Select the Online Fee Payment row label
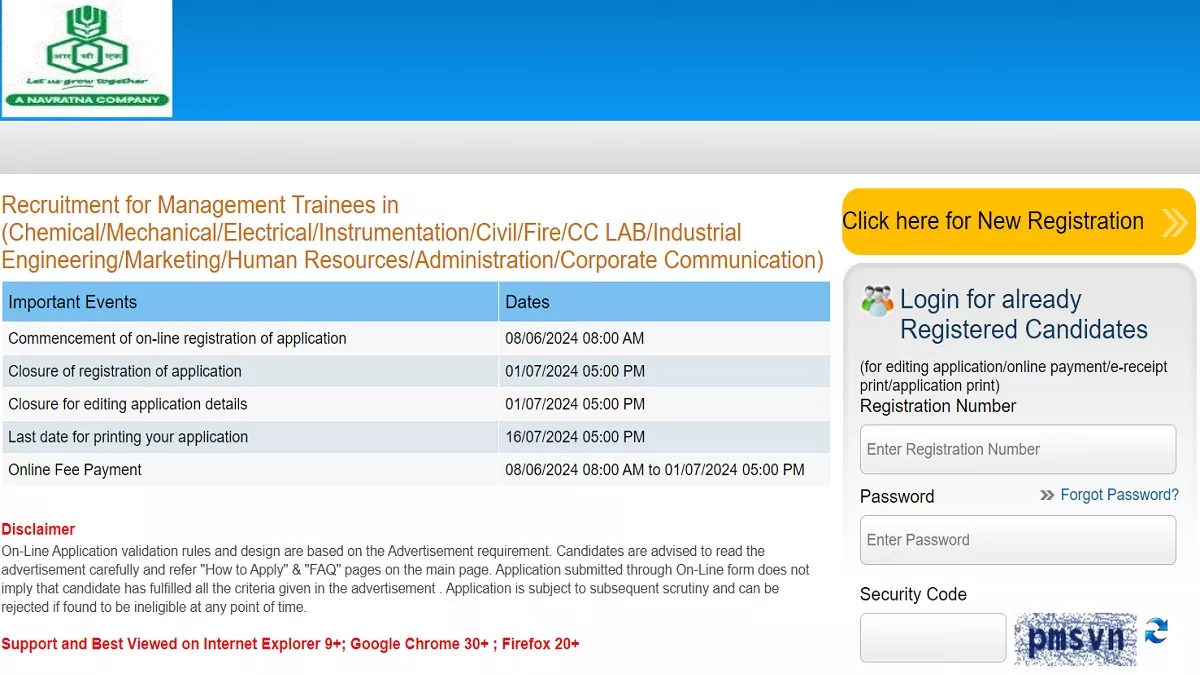This screenshot has width=1200, height=675. tap(75, 470)
